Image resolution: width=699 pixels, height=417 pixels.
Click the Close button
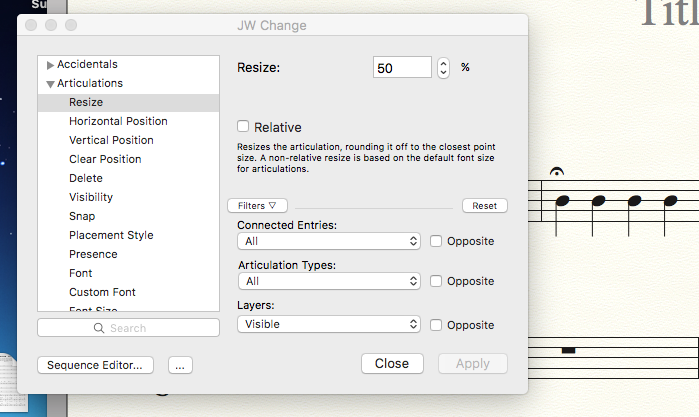point(392,364)
